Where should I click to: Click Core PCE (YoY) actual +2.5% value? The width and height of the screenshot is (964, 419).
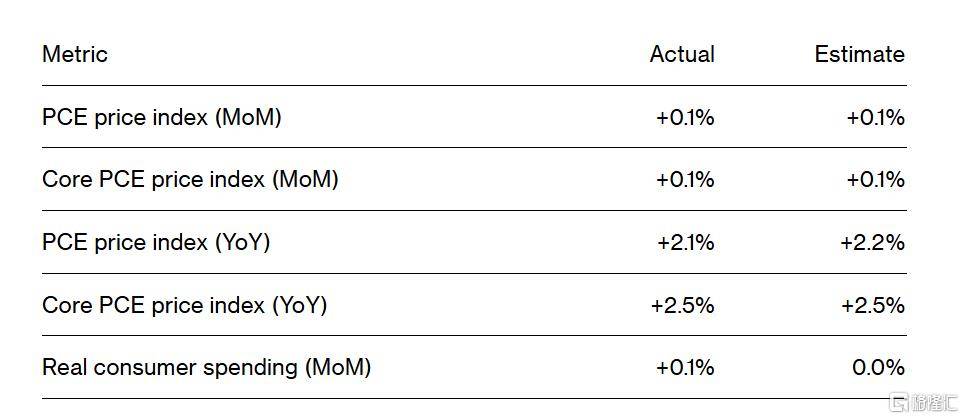coord(682,305)
